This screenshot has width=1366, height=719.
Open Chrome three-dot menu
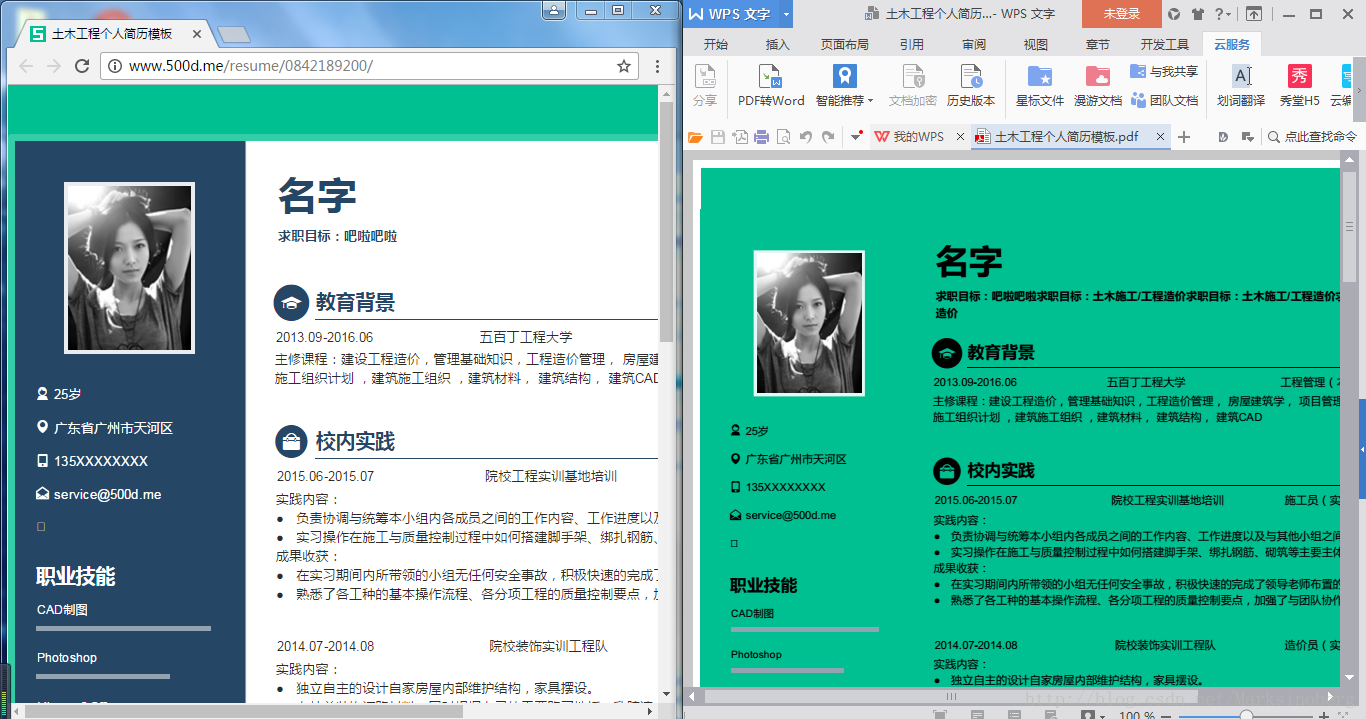(657, 66)
